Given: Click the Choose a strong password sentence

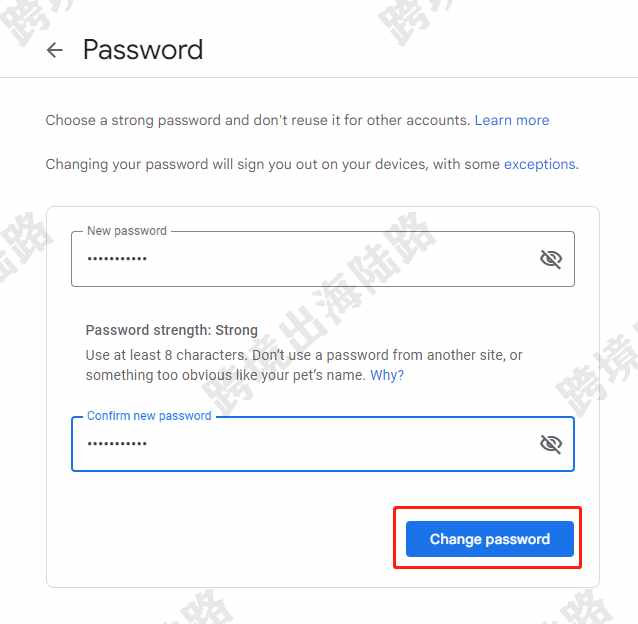Looking at the screenshot, I should click(258, 120).
